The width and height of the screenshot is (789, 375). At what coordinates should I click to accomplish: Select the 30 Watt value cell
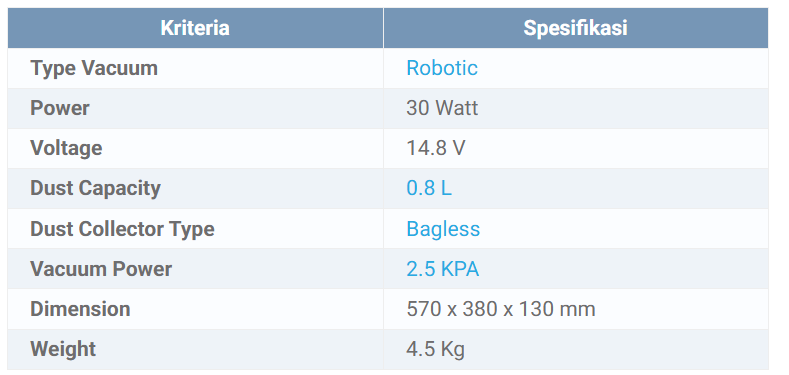(x=576, y=108)
